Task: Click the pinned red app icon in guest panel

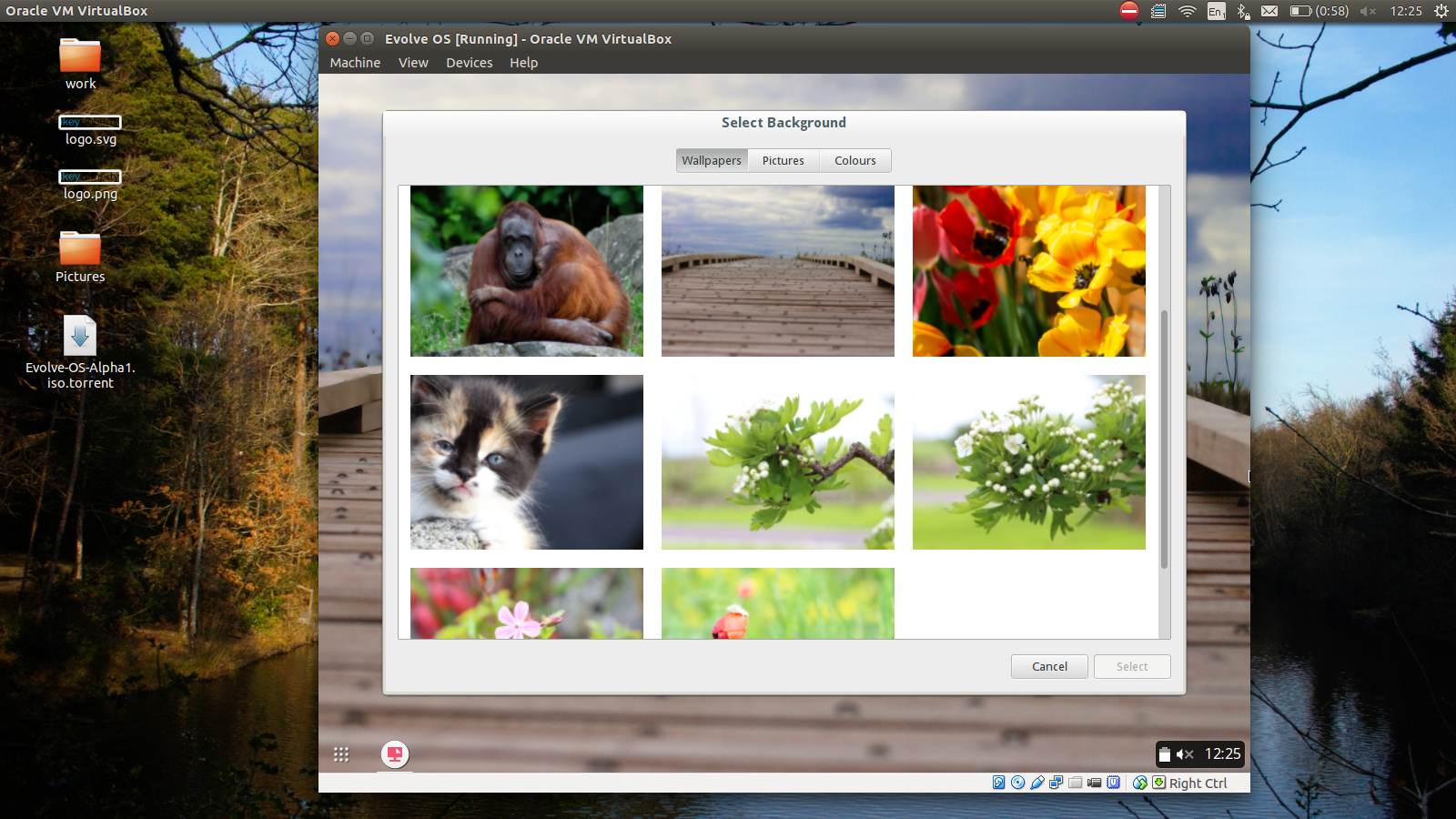Action: tap(395, 754)
